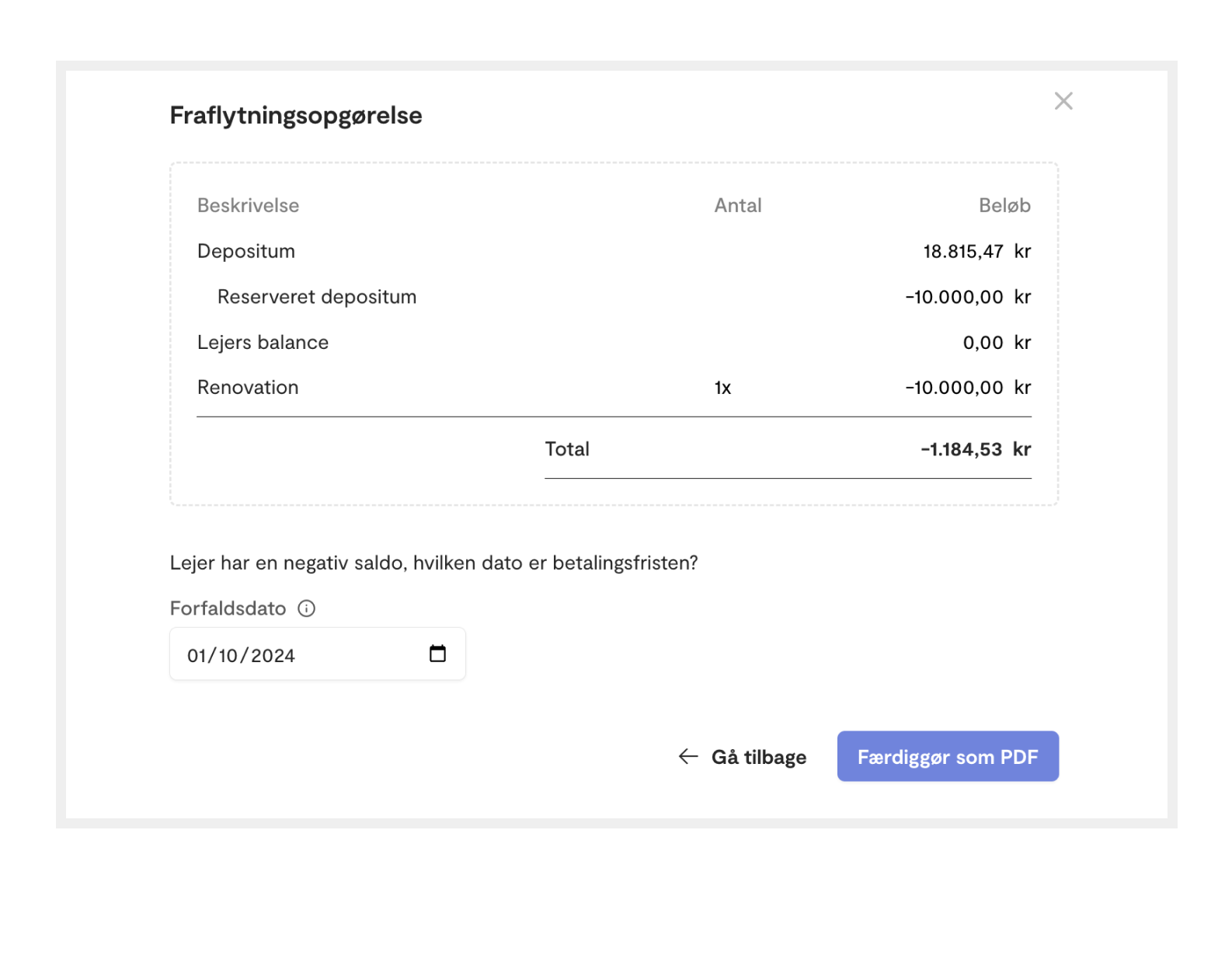Focus the Forfaldsdato date field
The height and width of the screenshot is (959, 1232).
pos(318,654)
